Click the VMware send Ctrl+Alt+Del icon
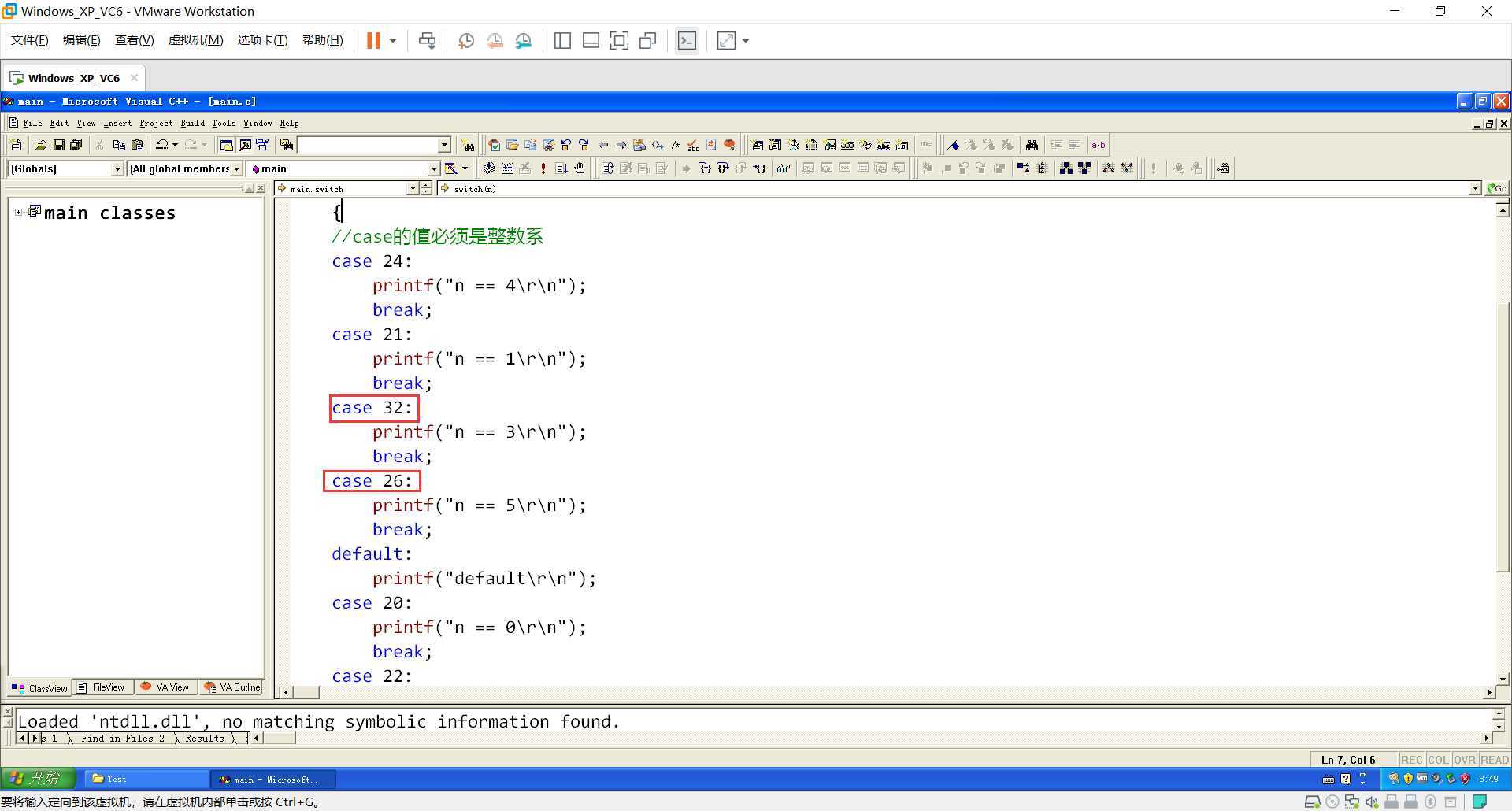 point(428,41)
